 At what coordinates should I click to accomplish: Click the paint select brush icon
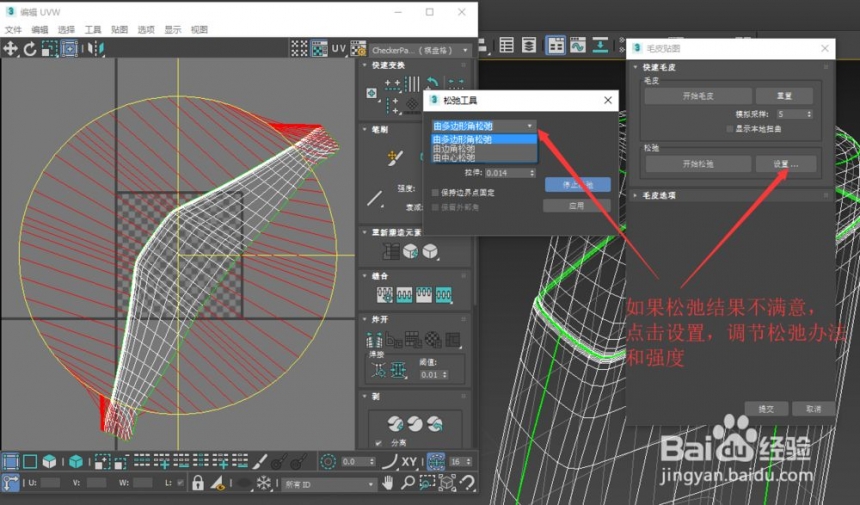pyautogui.click(x=259, y=462)
